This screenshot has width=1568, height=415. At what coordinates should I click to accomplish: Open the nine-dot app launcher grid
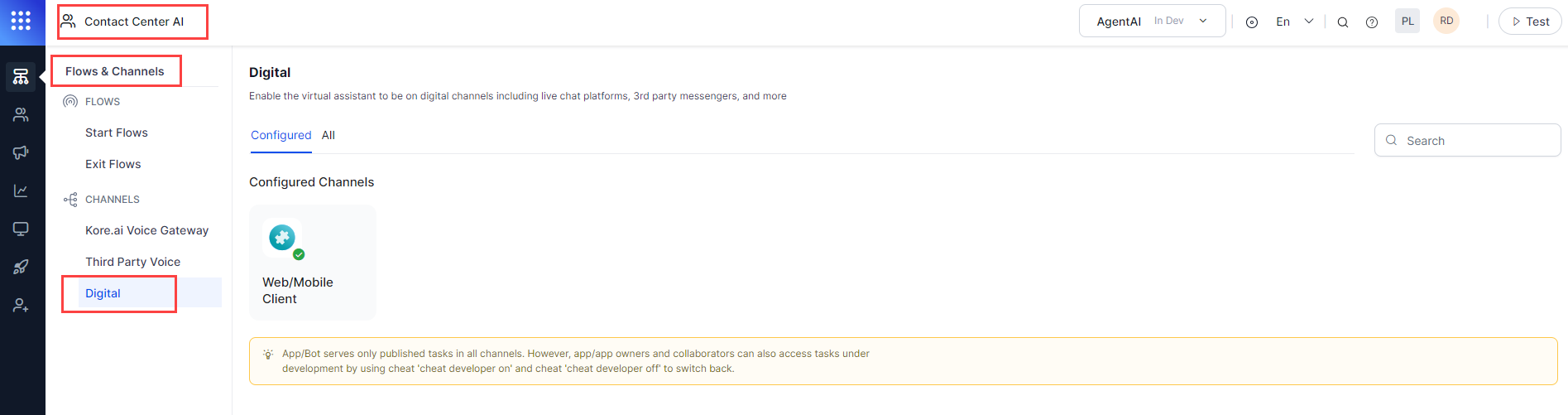21,21
